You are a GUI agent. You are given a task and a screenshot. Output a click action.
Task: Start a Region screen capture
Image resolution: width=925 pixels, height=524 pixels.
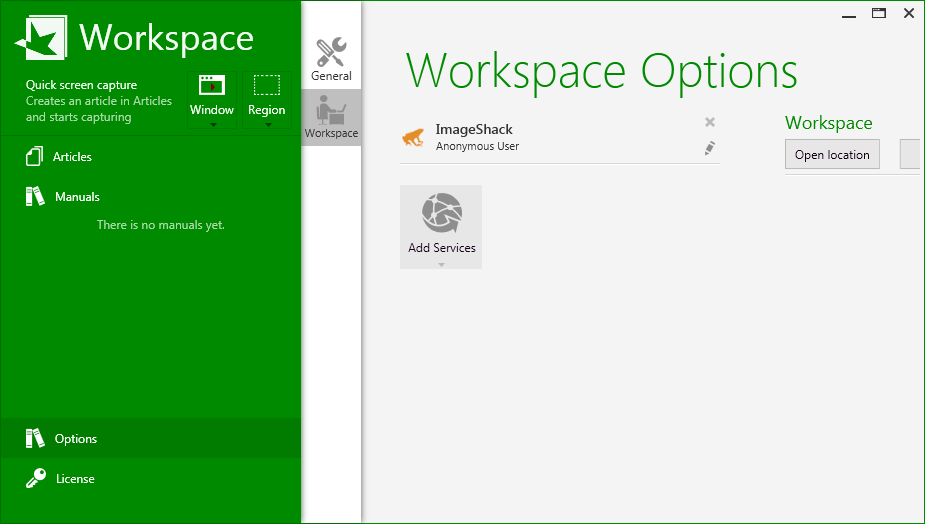(x=267, y=93)
